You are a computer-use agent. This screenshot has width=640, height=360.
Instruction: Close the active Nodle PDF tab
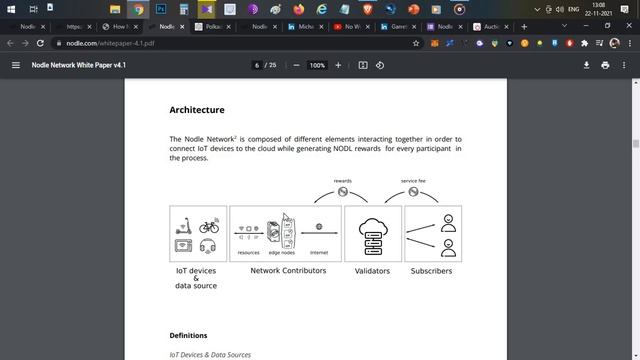pyautogui.click(x=182, y=27)
